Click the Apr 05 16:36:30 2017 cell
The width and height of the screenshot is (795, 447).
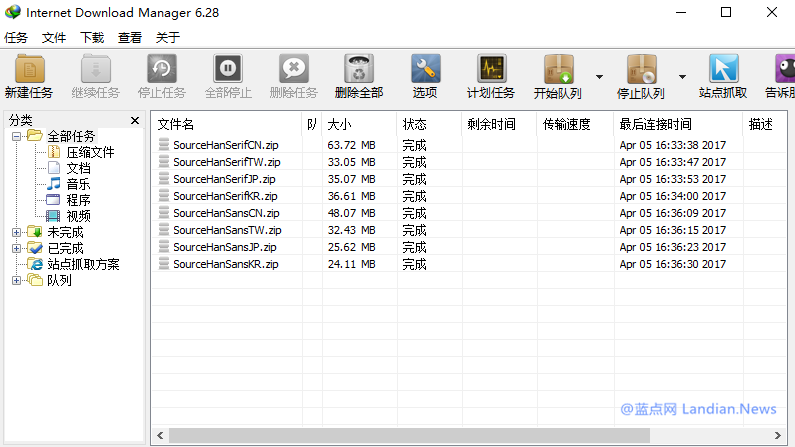(673, 264)
